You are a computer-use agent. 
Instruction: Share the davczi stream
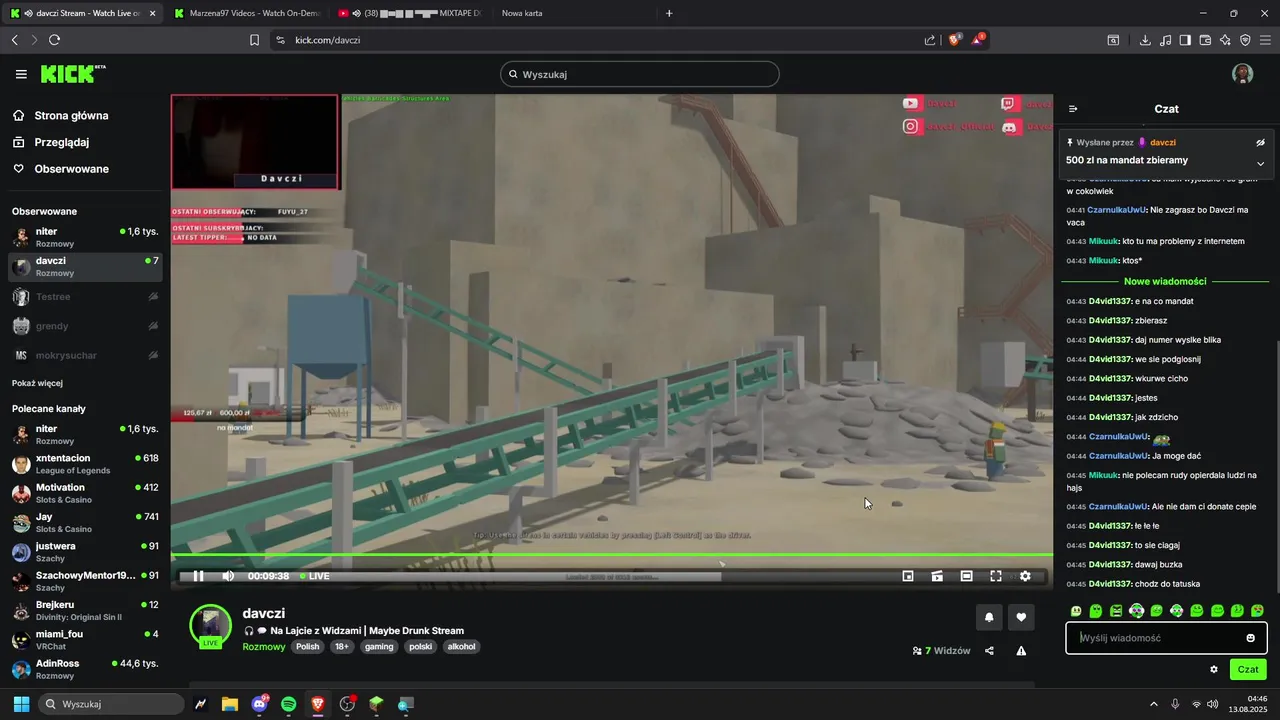point(989,651)
